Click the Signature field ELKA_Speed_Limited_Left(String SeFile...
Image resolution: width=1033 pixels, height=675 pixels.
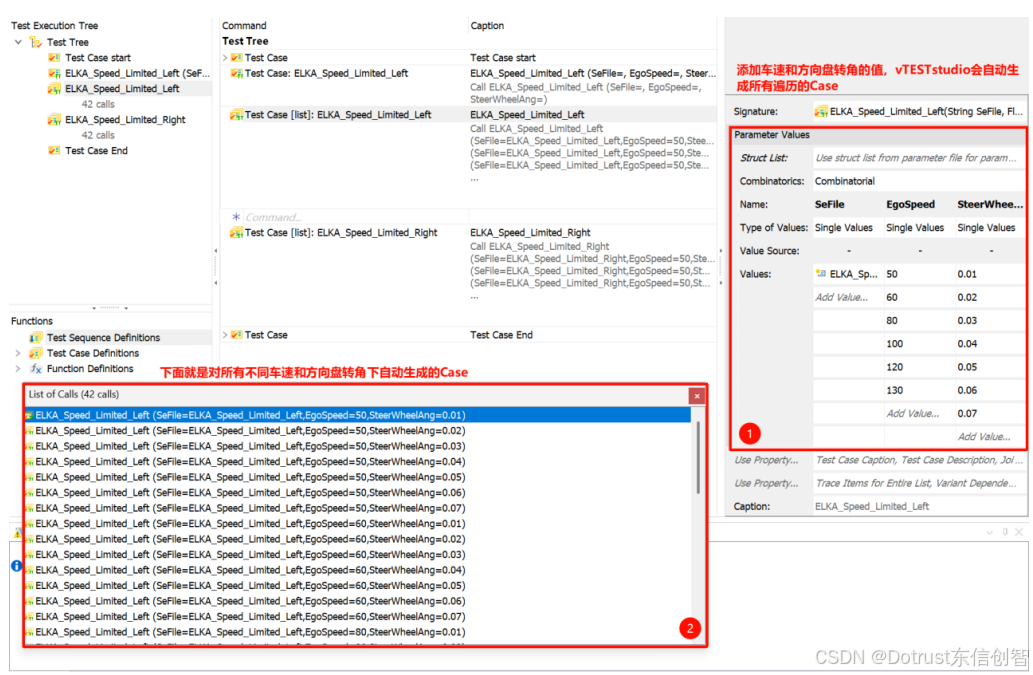(918, 112)
